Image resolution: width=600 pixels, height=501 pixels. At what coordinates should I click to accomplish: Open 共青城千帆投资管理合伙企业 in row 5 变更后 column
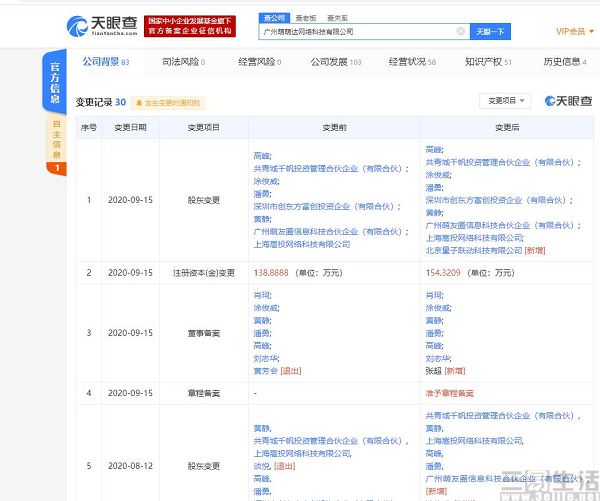503,416
